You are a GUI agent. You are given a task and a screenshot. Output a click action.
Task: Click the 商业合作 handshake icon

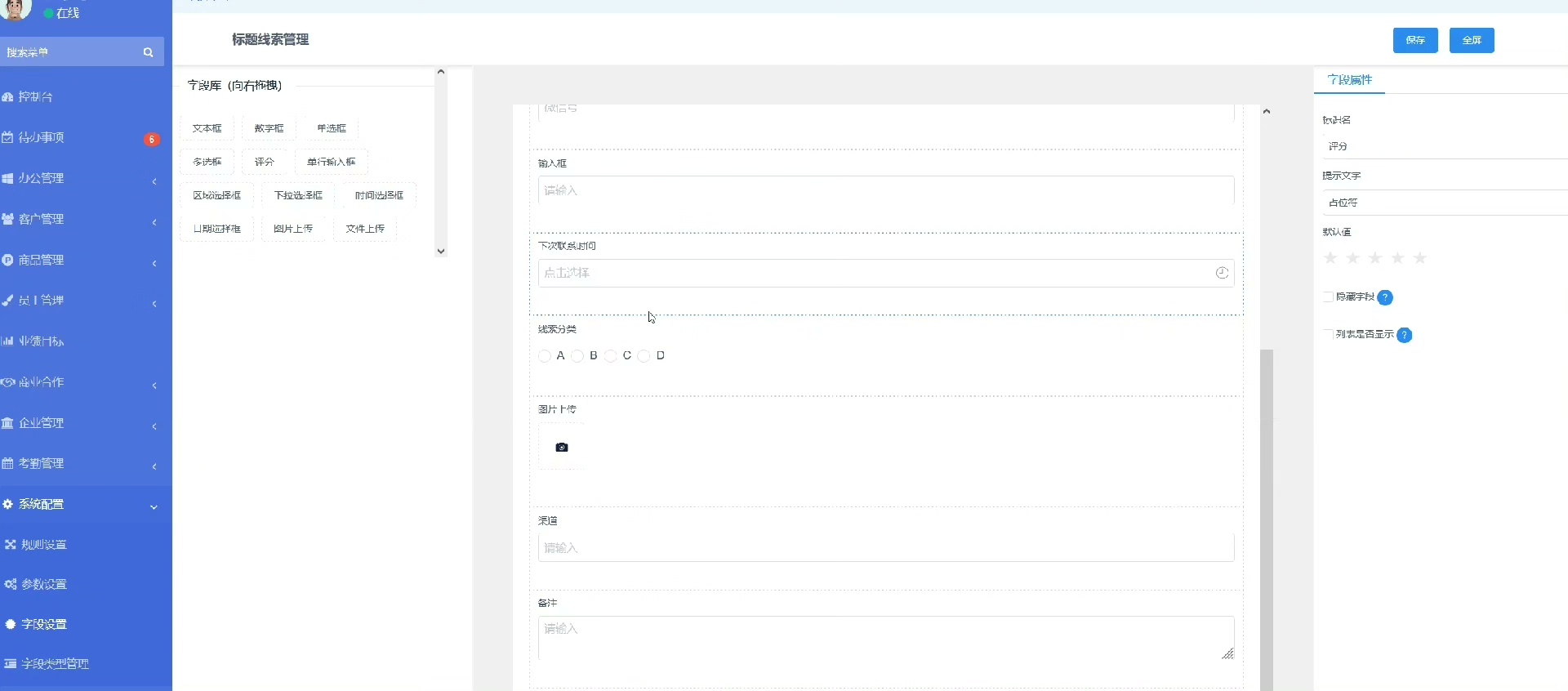7,381
